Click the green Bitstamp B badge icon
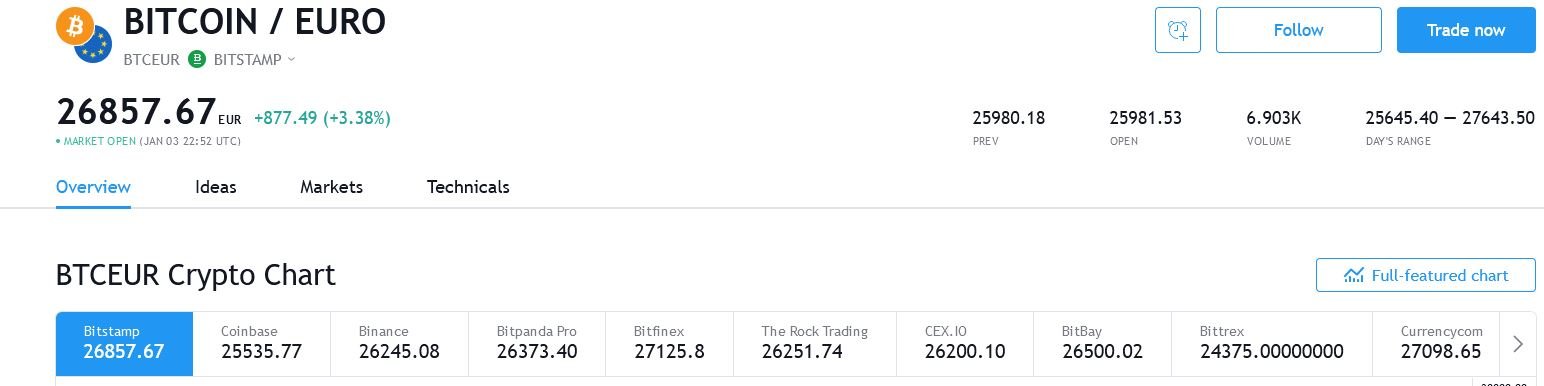 [x=197, y=59]
